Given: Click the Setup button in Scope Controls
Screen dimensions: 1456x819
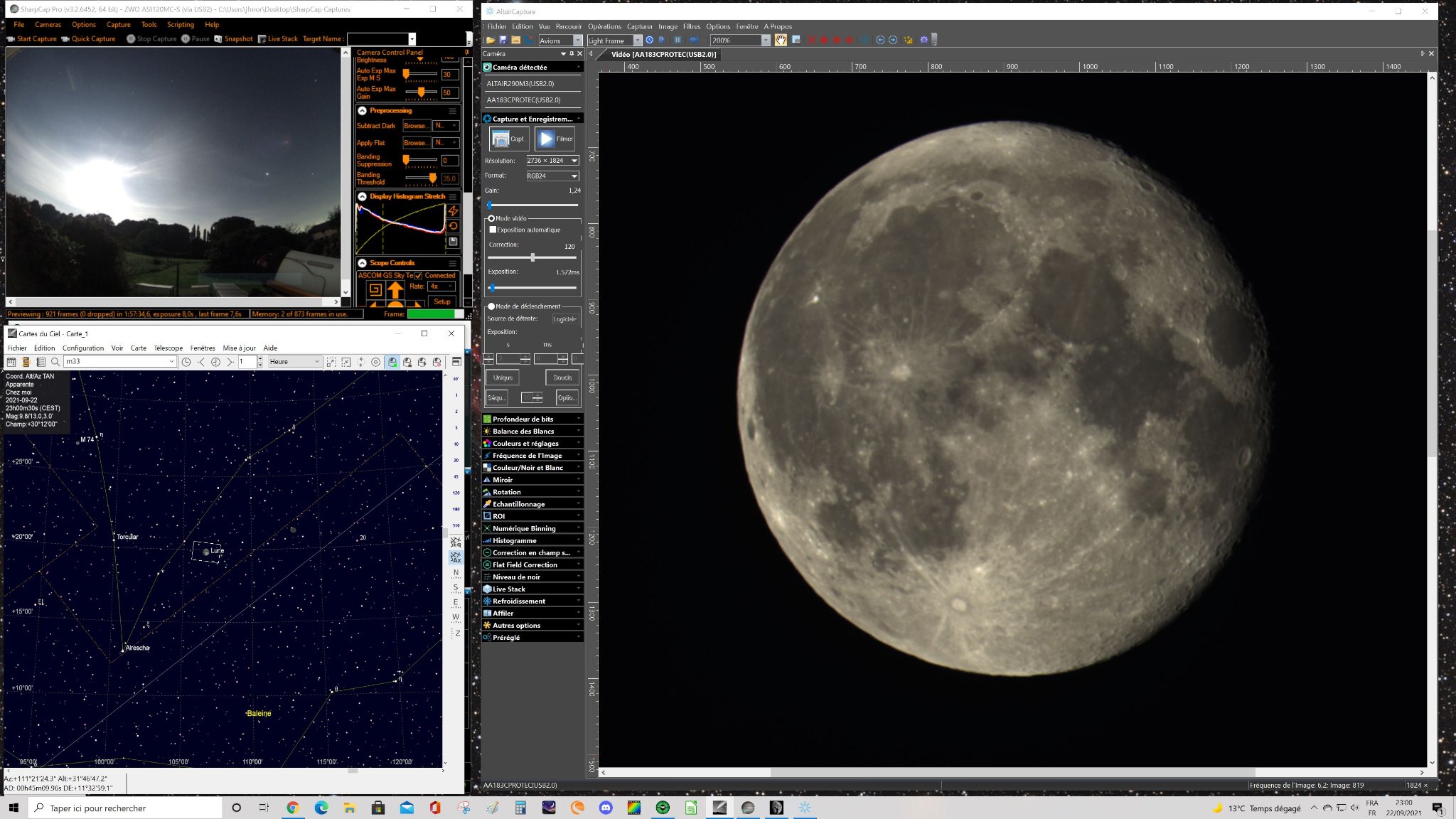Looking at the screenshot, I should pyautogui.click(x=442, y=302).
